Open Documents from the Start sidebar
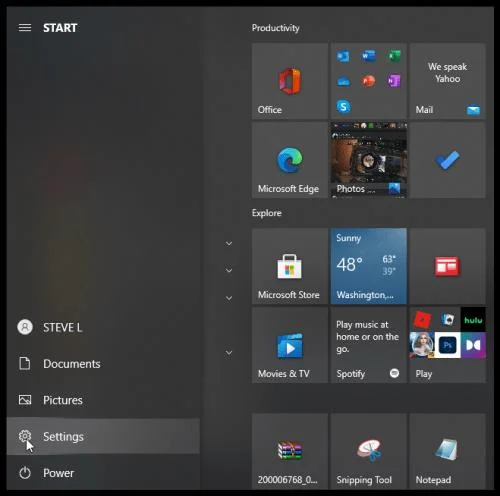 pos(103,364)
